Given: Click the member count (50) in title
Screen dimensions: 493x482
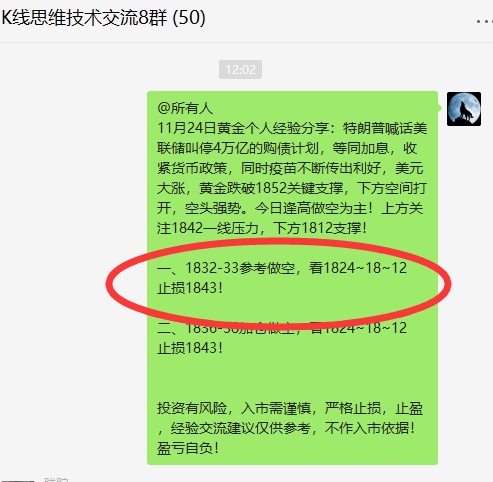Looking at the screenshot, I should [x=188, y=18].
